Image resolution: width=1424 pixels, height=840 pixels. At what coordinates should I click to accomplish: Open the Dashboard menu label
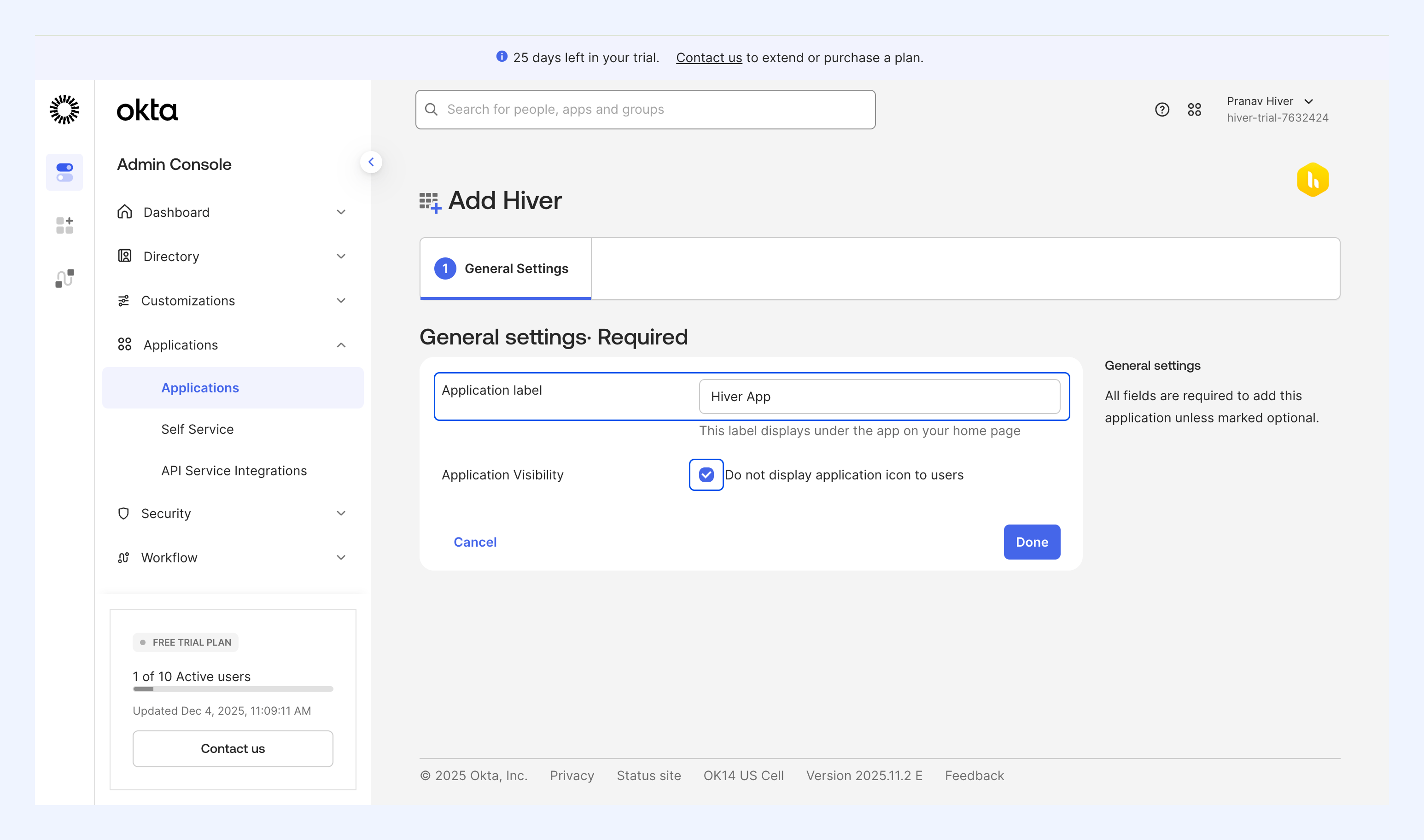coord(176,212)
